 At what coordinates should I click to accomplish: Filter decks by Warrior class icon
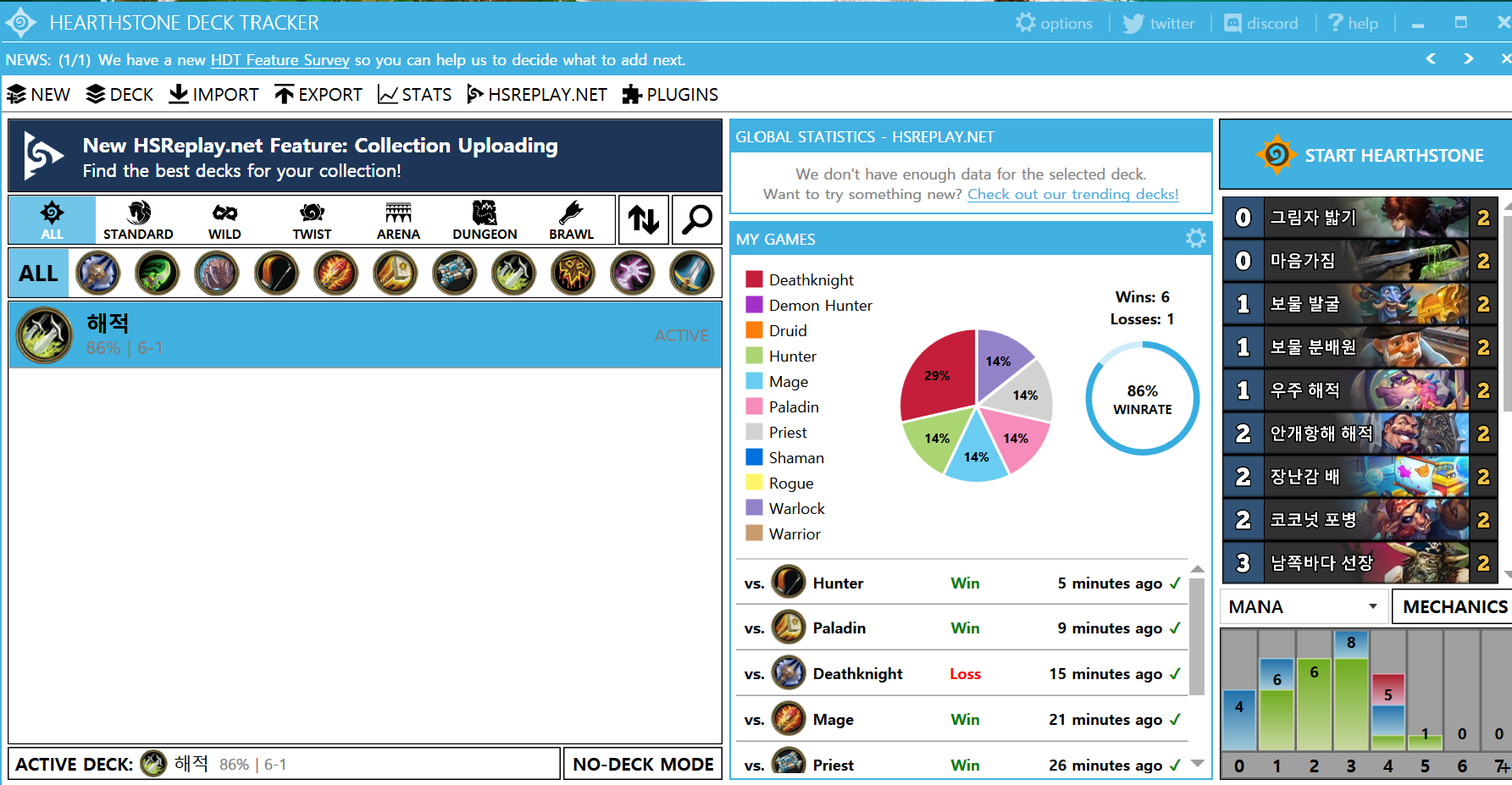pyautogui.click(x=691, y=274)
